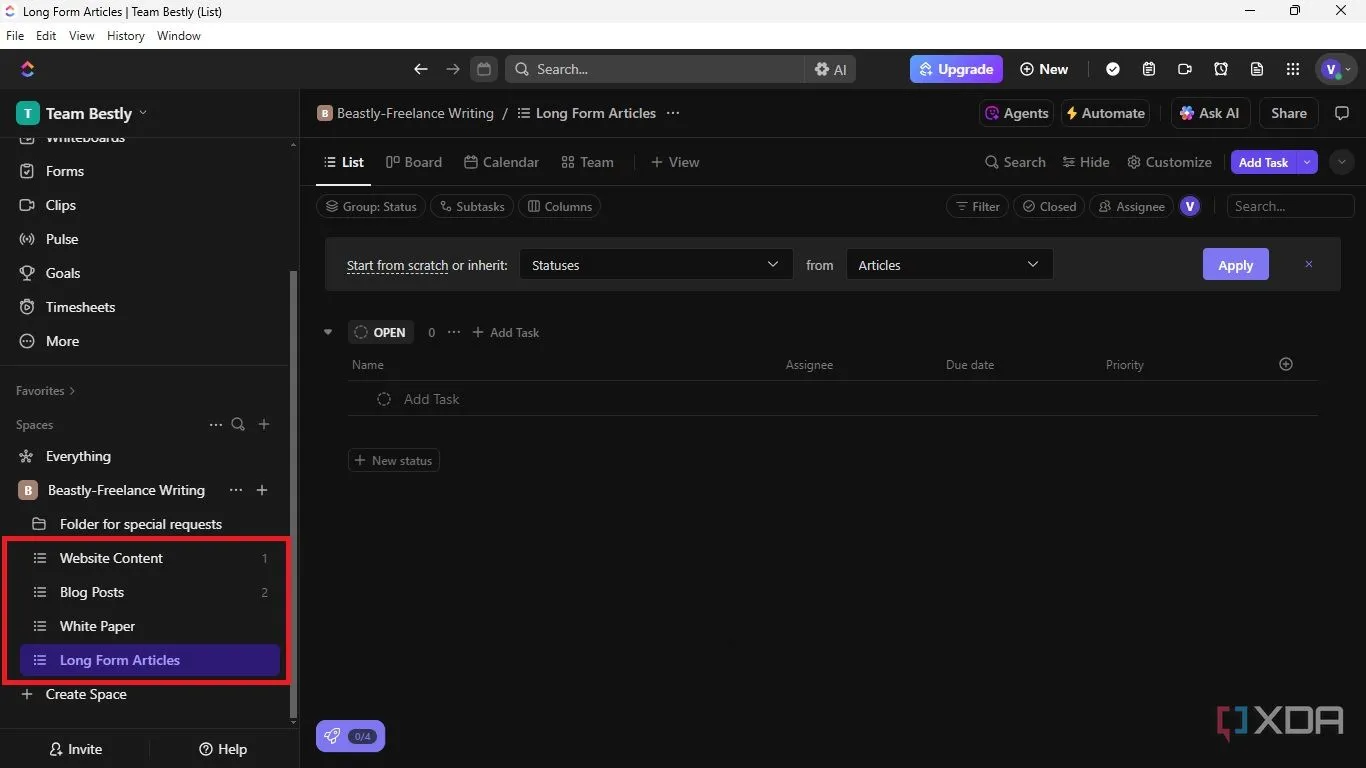
Task: Click the record clip camera icon
Action: [1185, 69]
